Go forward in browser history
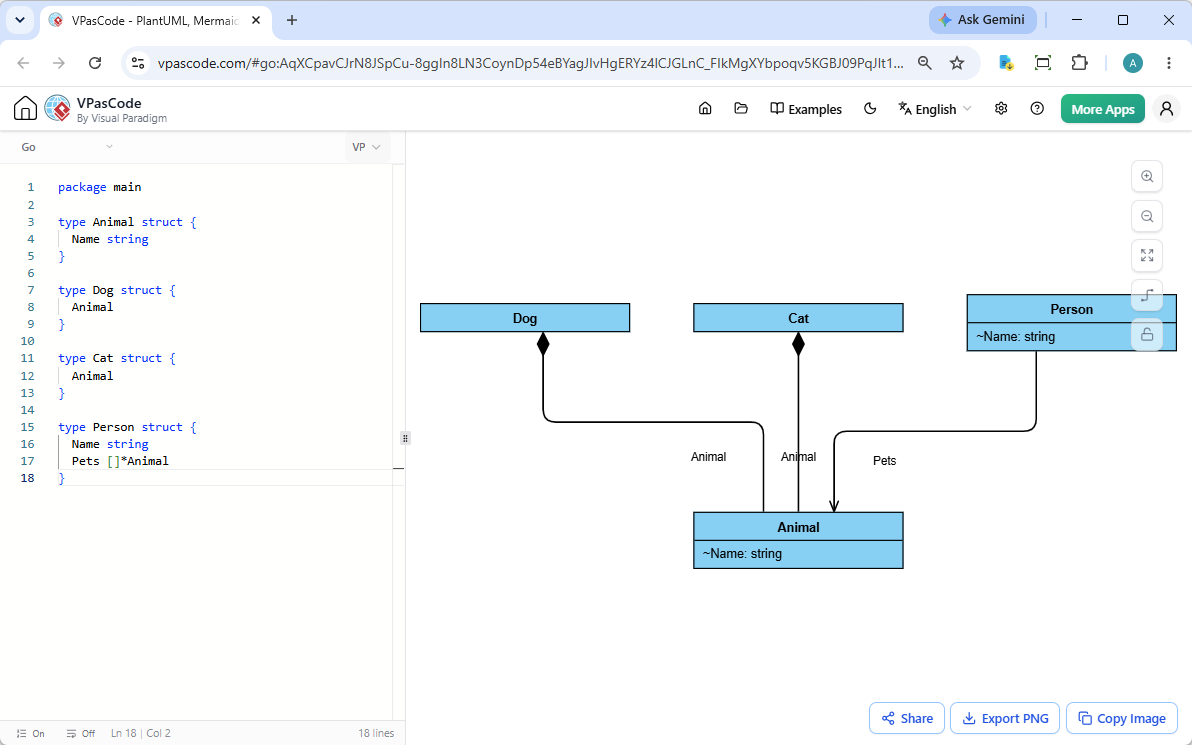Viewport: 1192px width, 745px height. pos(59,63)
